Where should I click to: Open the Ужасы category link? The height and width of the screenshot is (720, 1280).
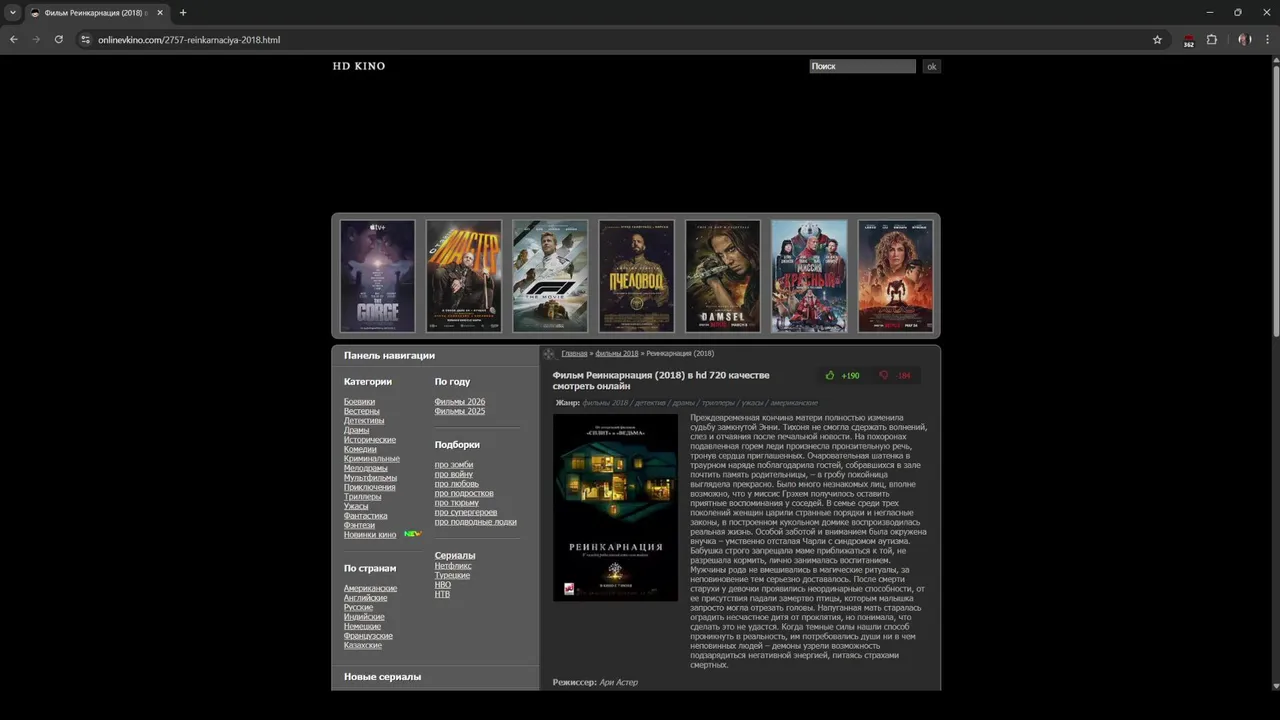coord(356,506)
